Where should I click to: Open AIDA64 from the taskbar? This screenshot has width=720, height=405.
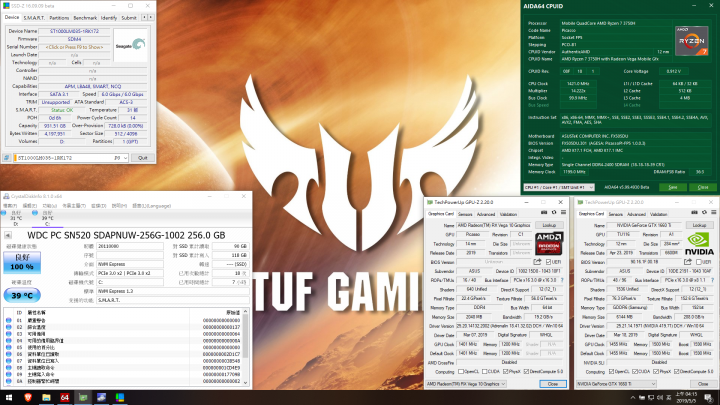[x=64, y=398]
